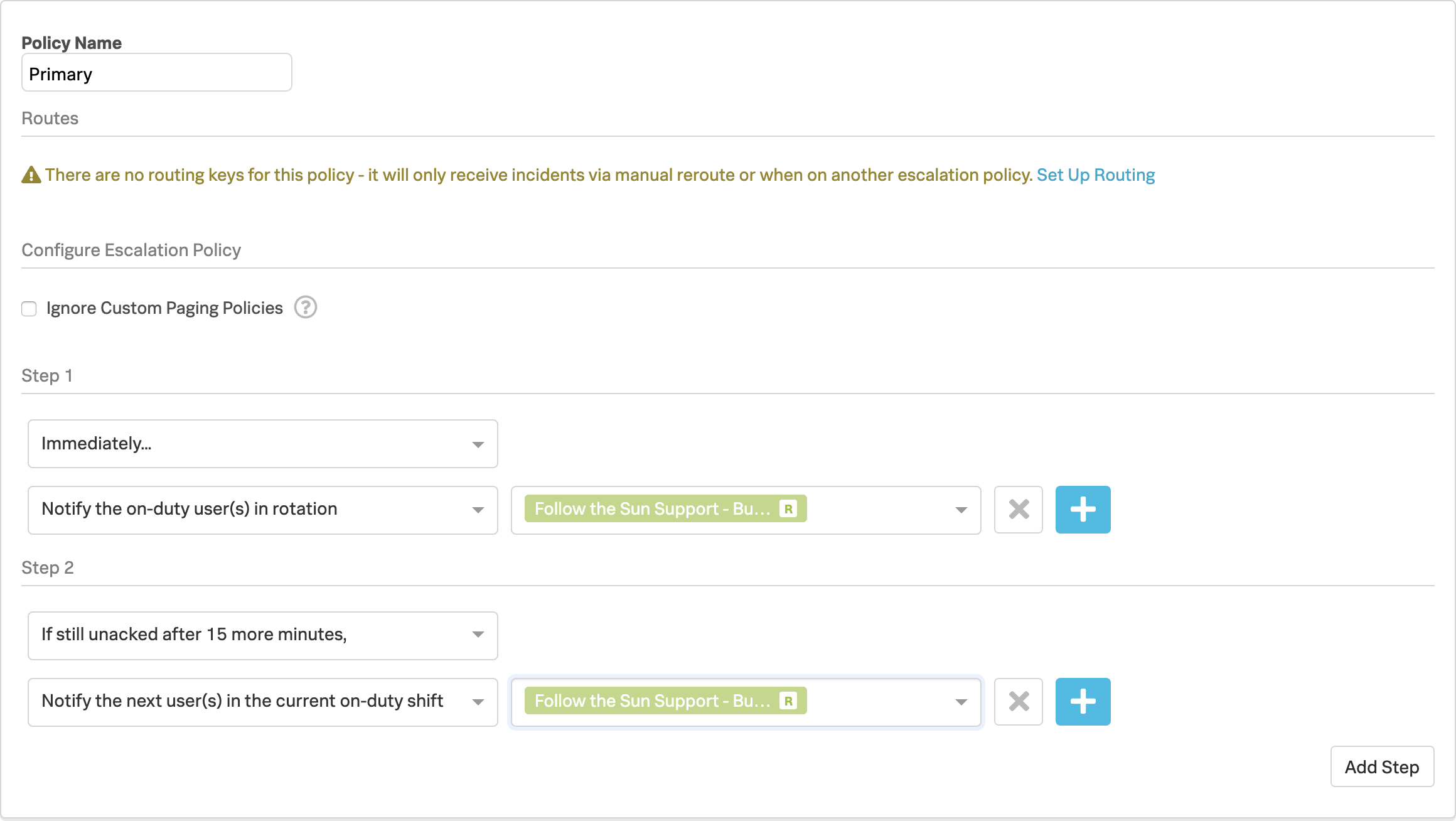Edit the Policy Name field containing Primary
Image resolution: width=1456 pixels, height=821 pixels.
click(156, 73)
